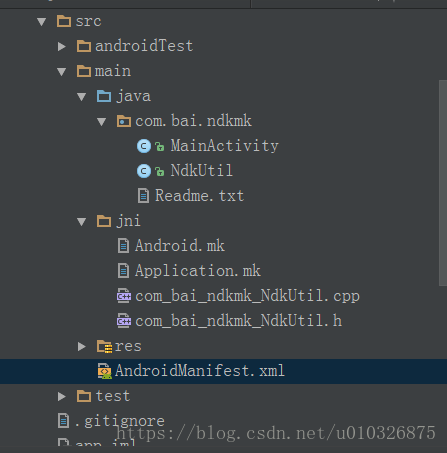447x453 pixels.
Task: Click the C++ icon of com_bai_ndkmk_NdkUtil.cpp
Action: [x=124, y=296]
